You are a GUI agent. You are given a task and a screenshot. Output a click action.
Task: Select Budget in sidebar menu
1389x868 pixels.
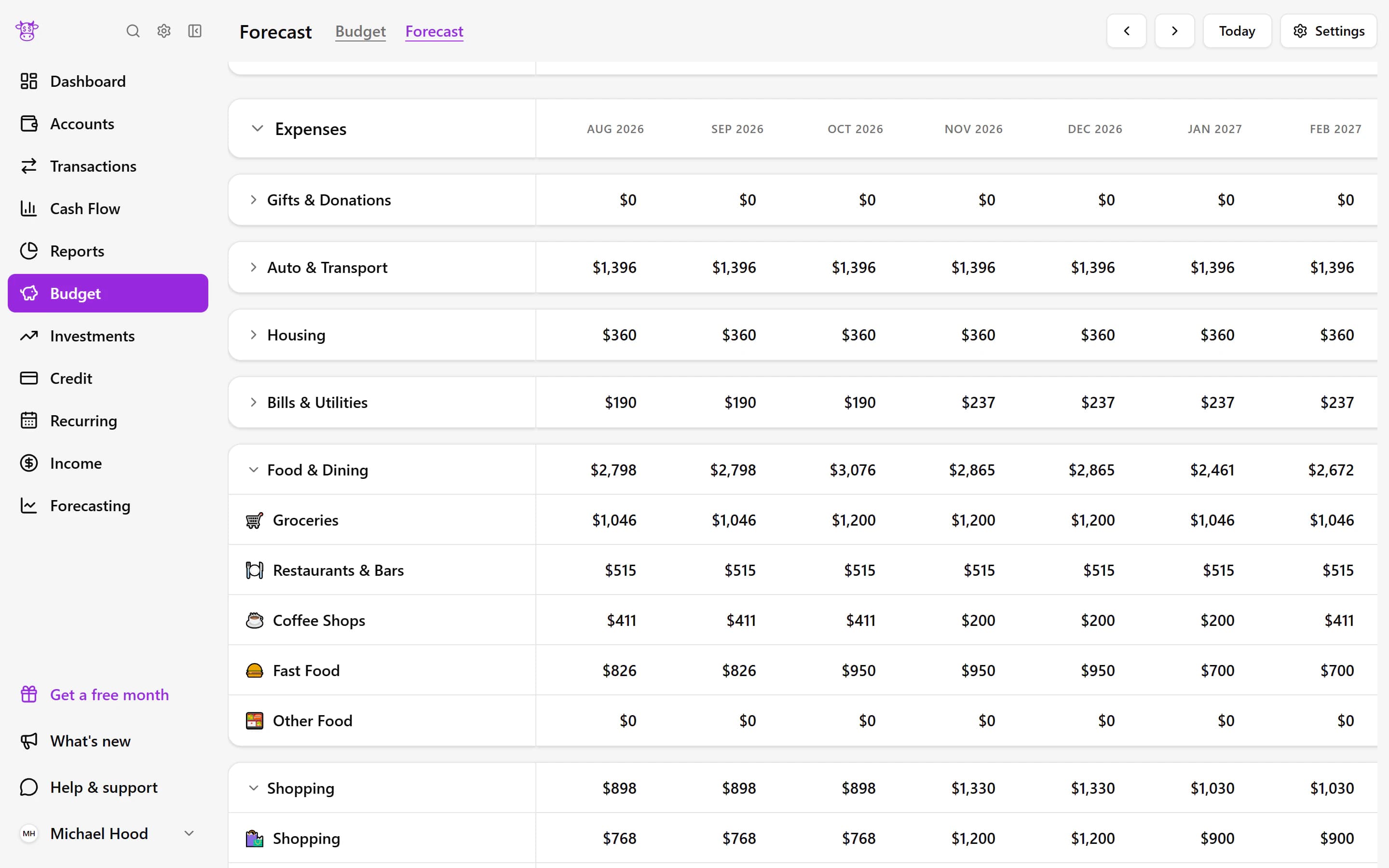click(x=108, y=293)
